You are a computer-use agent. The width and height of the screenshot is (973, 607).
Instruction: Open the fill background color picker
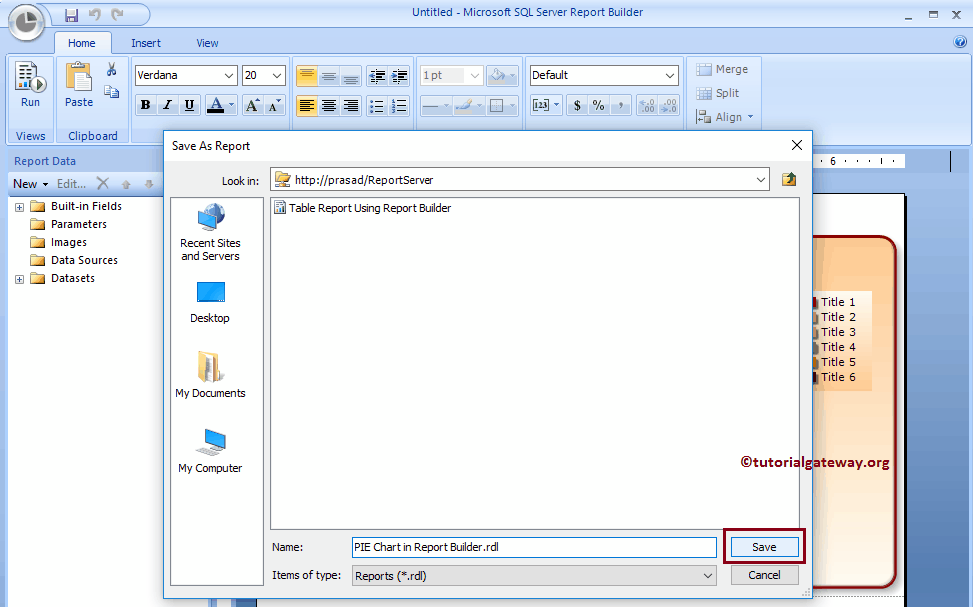coord(503,76)
